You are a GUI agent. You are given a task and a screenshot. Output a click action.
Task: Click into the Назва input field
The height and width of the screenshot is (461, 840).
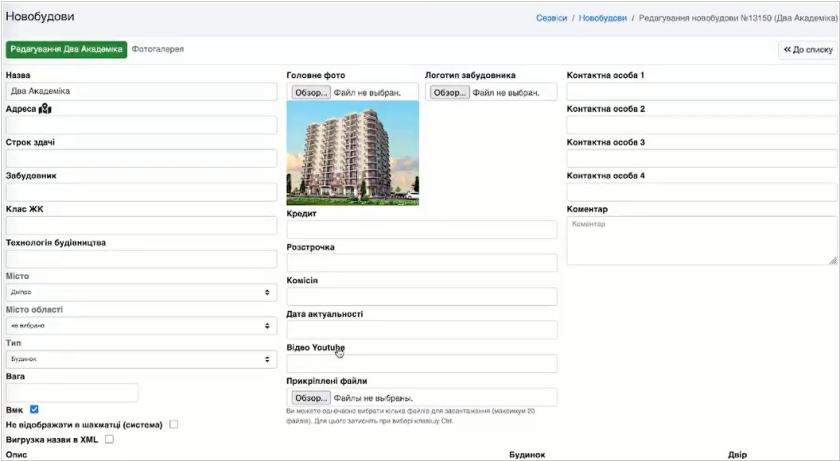tap(141, 91)
